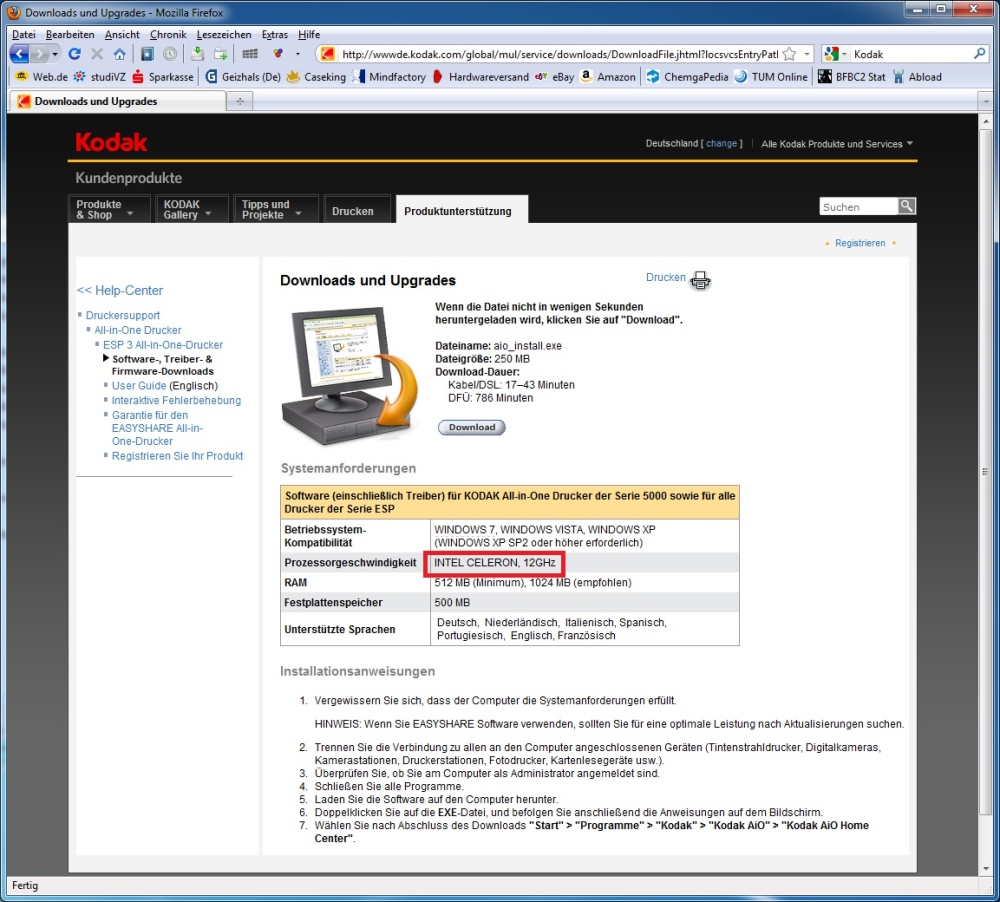This screenshot has height=902, width=1000.
Task: Click the change country link
Action: [x=721, y=144]
